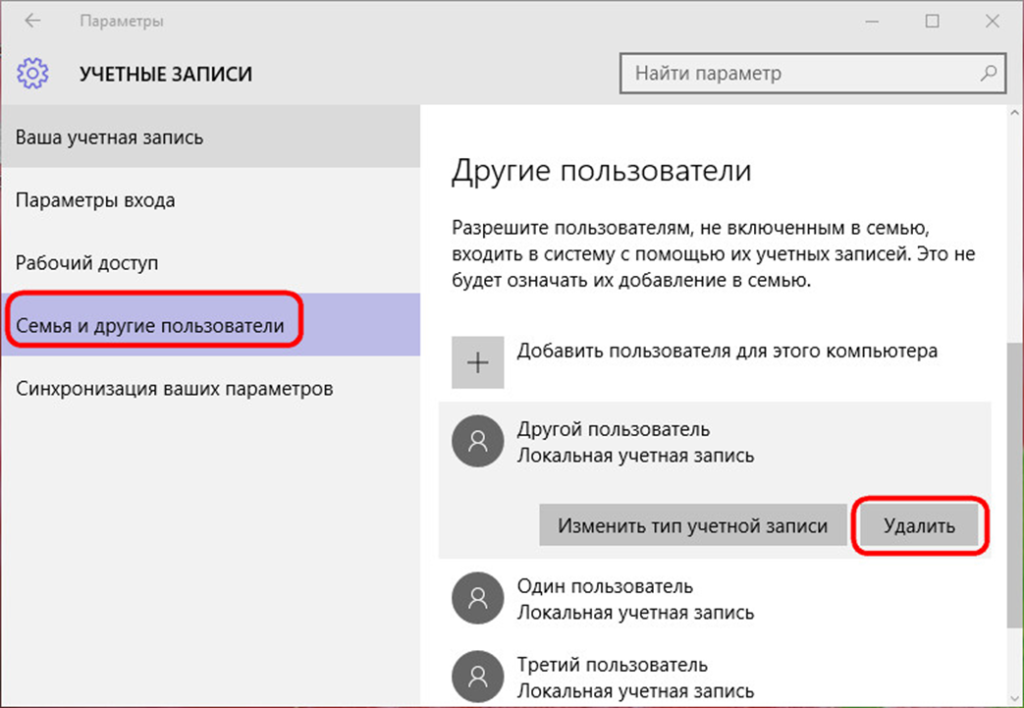Click Добавить пользователя для этого компьютера
Screen dimensions: 1024x708
pyautogui.click(x=727, y=351)
